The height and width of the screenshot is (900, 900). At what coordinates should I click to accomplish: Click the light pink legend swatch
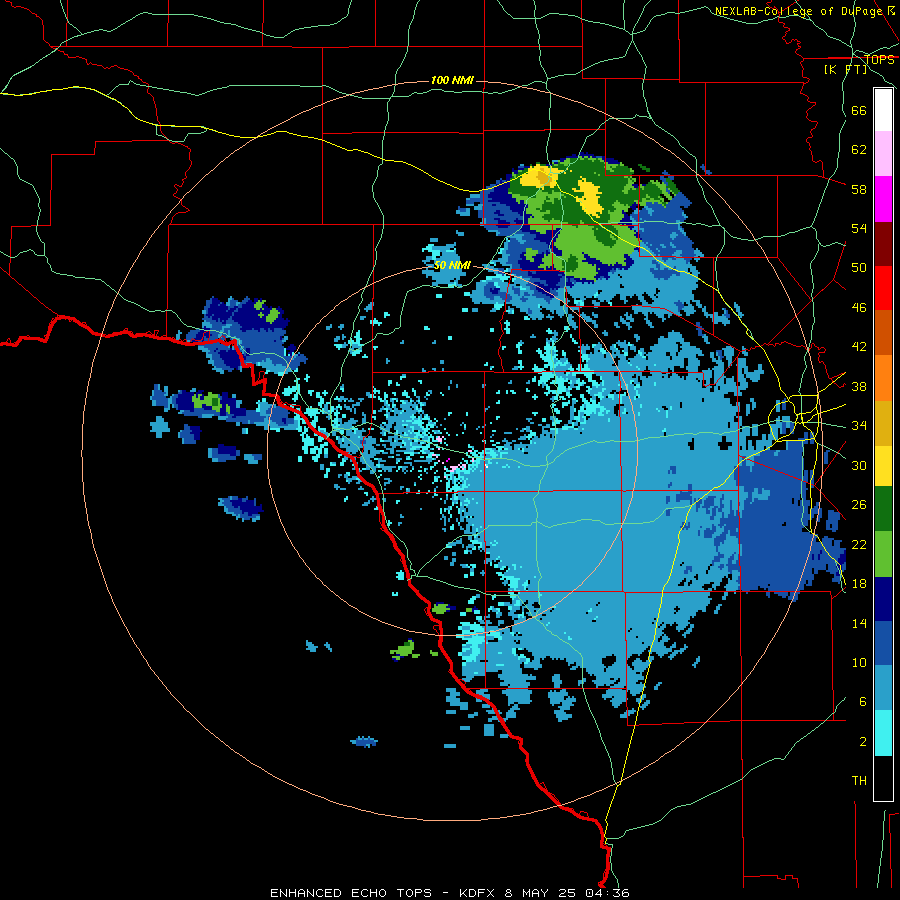(x=883, y=153)
